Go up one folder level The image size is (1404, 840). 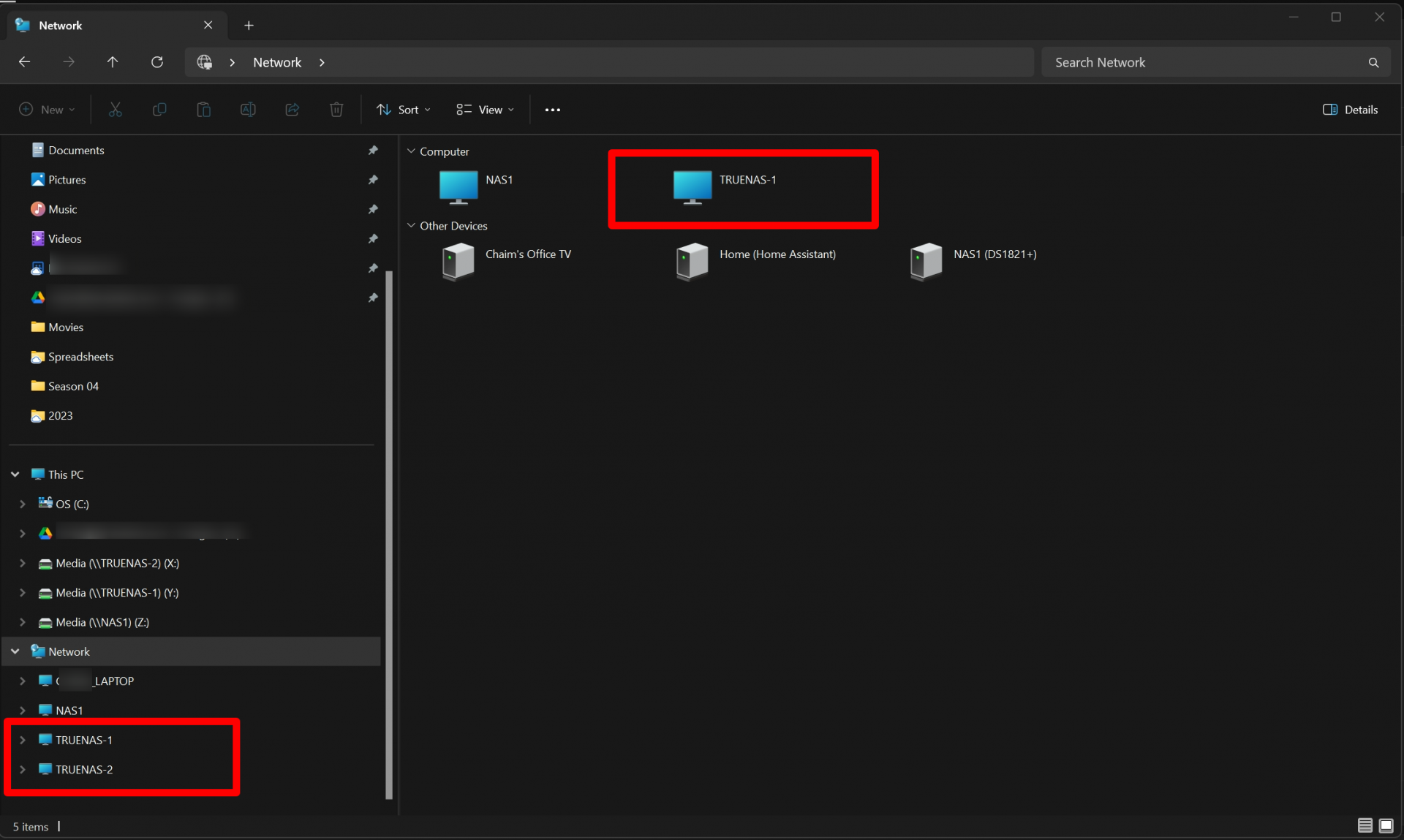[113, 62]
